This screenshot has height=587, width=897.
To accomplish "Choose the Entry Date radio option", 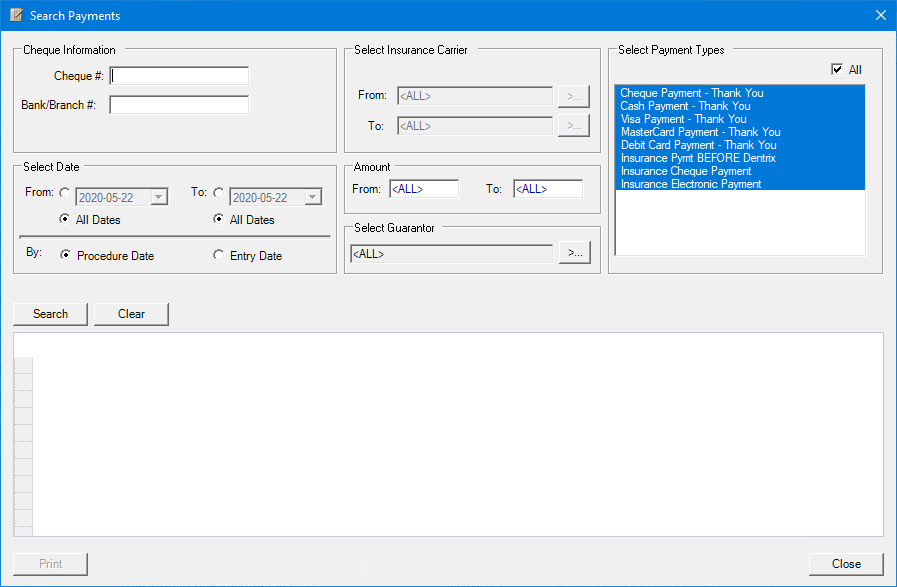I will (219, 256).
